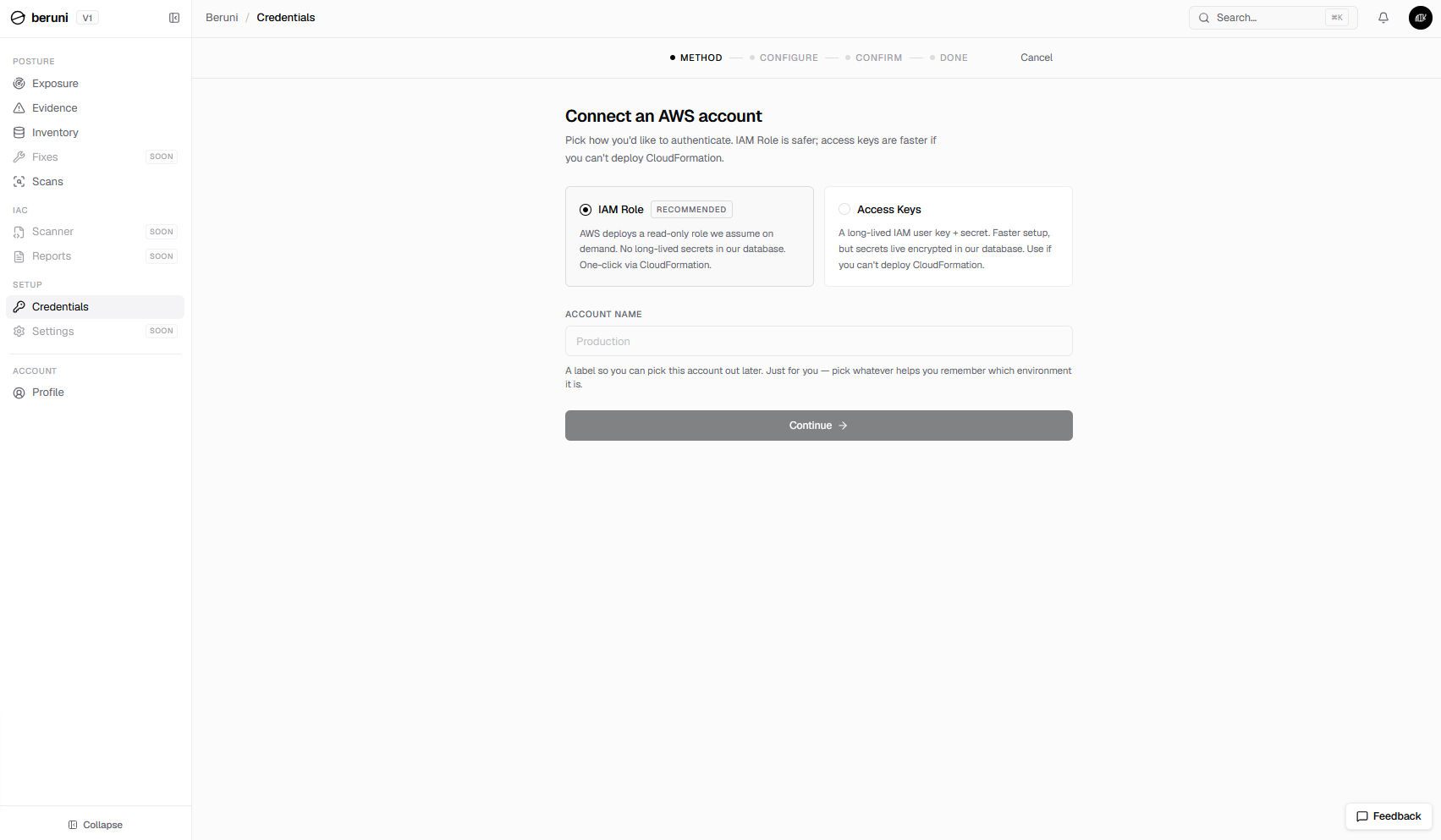Viewport: 1441px width, 840px height.
Task: Go to Beruni breadcrumb link
Action: click(x=222, y=18)
